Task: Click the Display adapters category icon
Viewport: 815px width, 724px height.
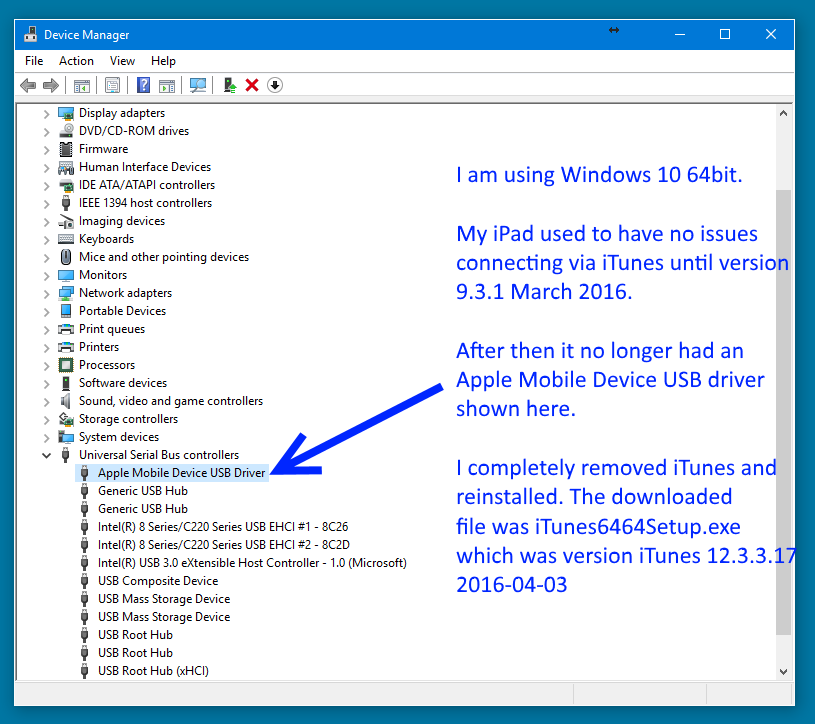Action: 66,113
